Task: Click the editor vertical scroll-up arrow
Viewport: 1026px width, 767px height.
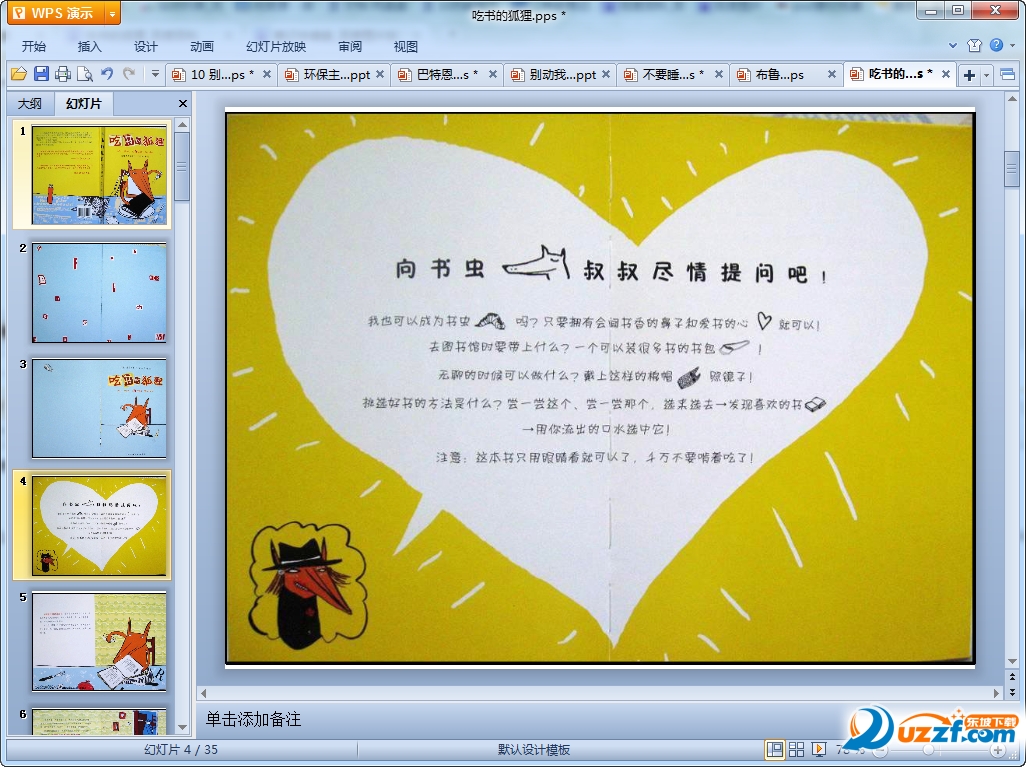Action: [x=1012, y=99]
